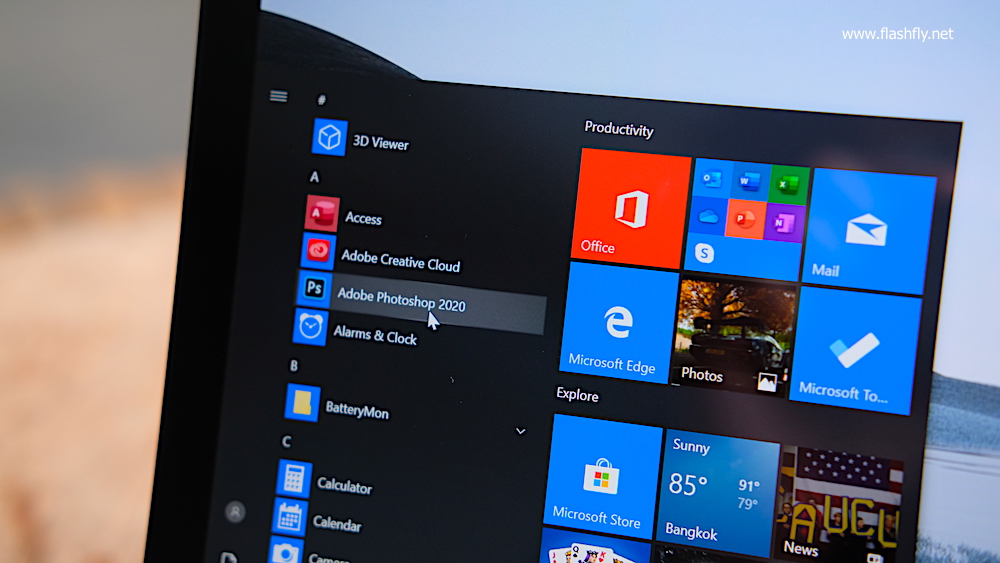The width and height of the screenshot is (1000, 563).
Task: Expand the Start menu hamburger button
Action: [279, 96]
